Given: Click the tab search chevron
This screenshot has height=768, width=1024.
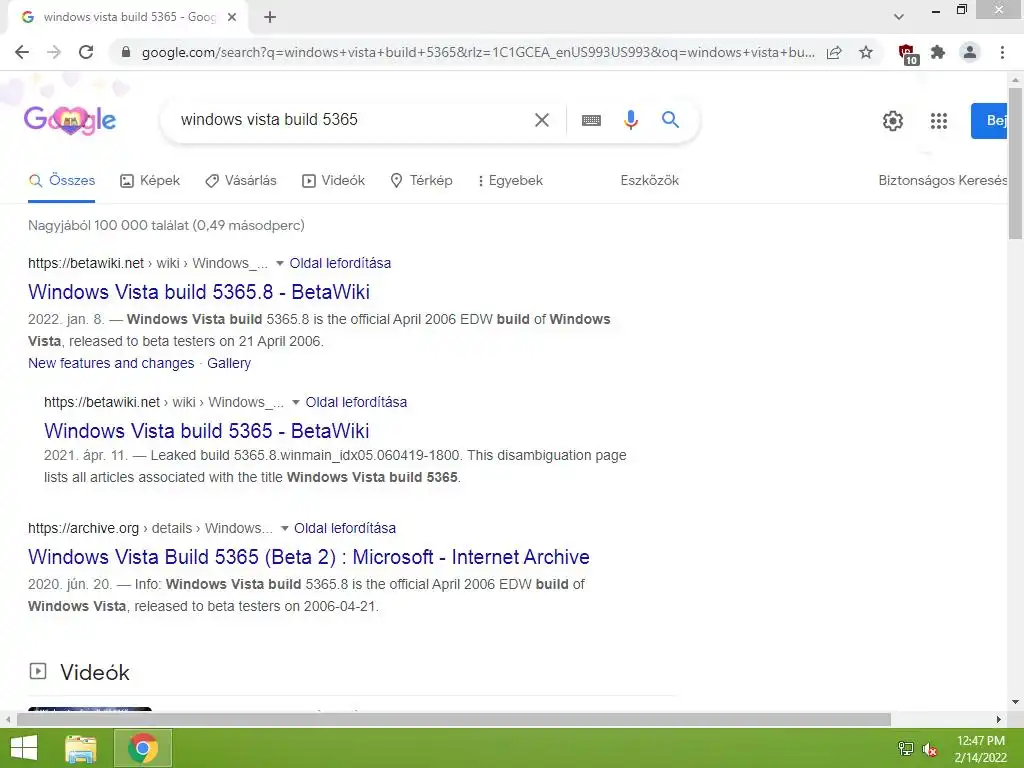Looking at the screenshot, I should (899, 17).
